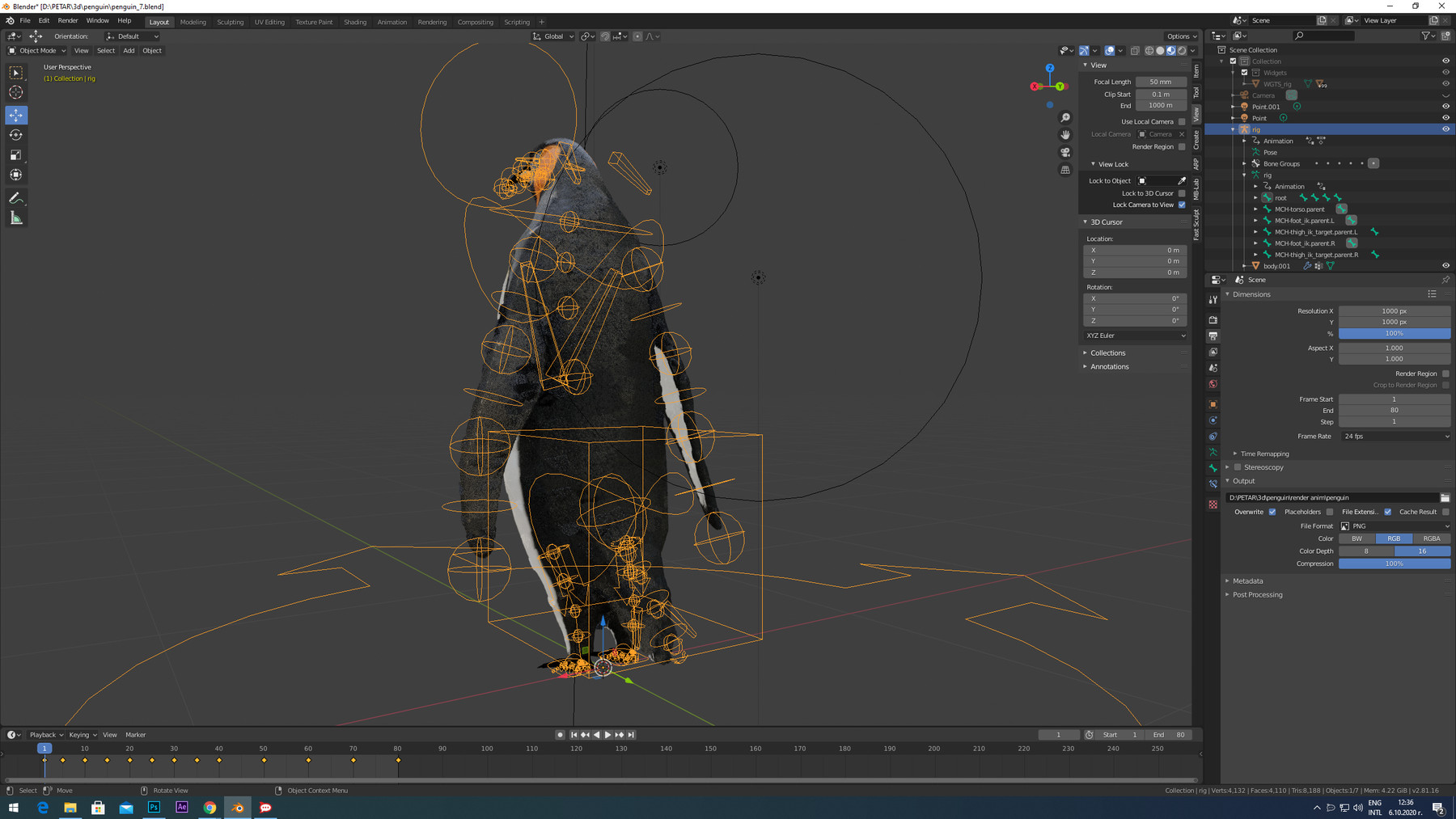
Task: Select the Move tool in the toolbar
Action: [x=16, y=115]
